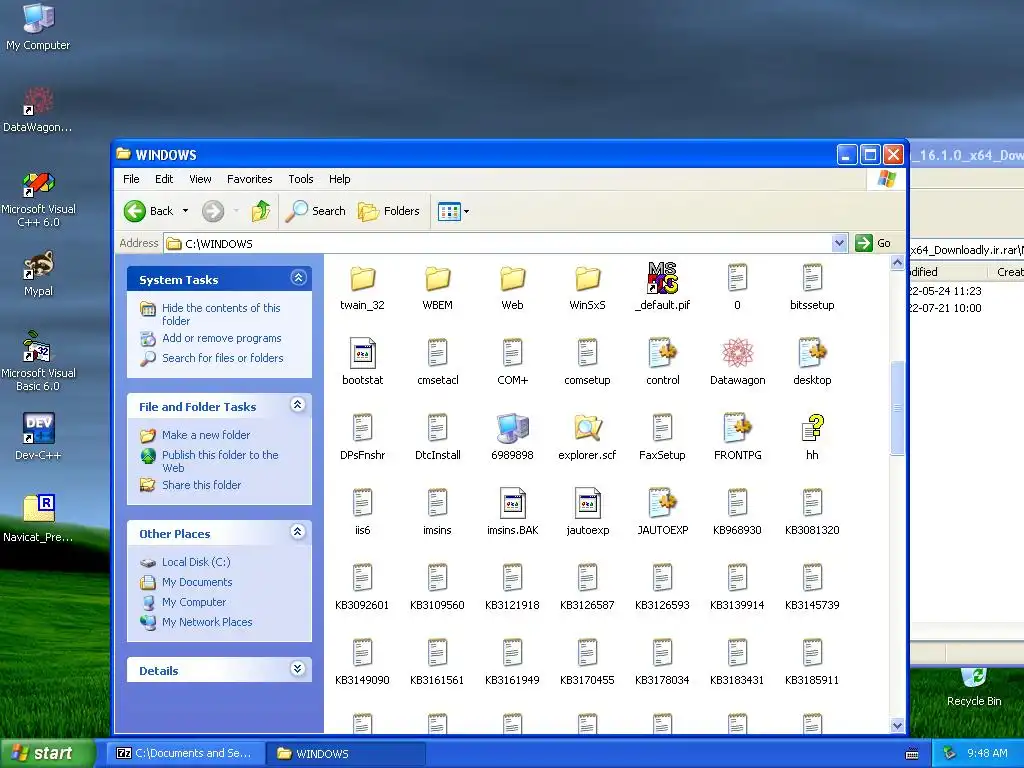Click the file list scrollbar up arrow
Viewport: 1024px width, 768px height.
(x=897, y=263)
